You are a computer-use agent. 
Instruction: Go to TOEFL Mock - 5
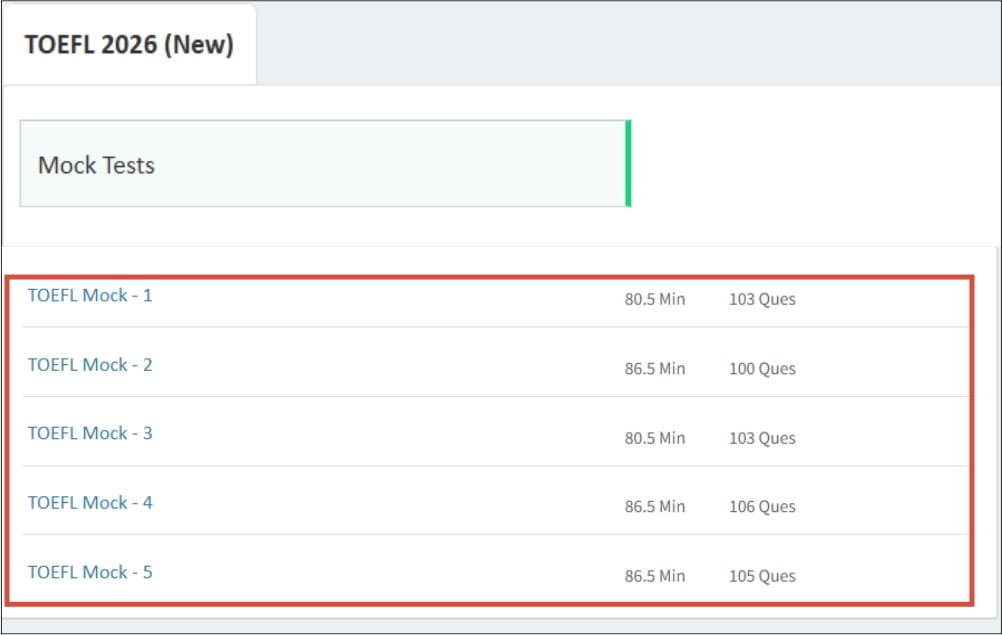(90, 573)
